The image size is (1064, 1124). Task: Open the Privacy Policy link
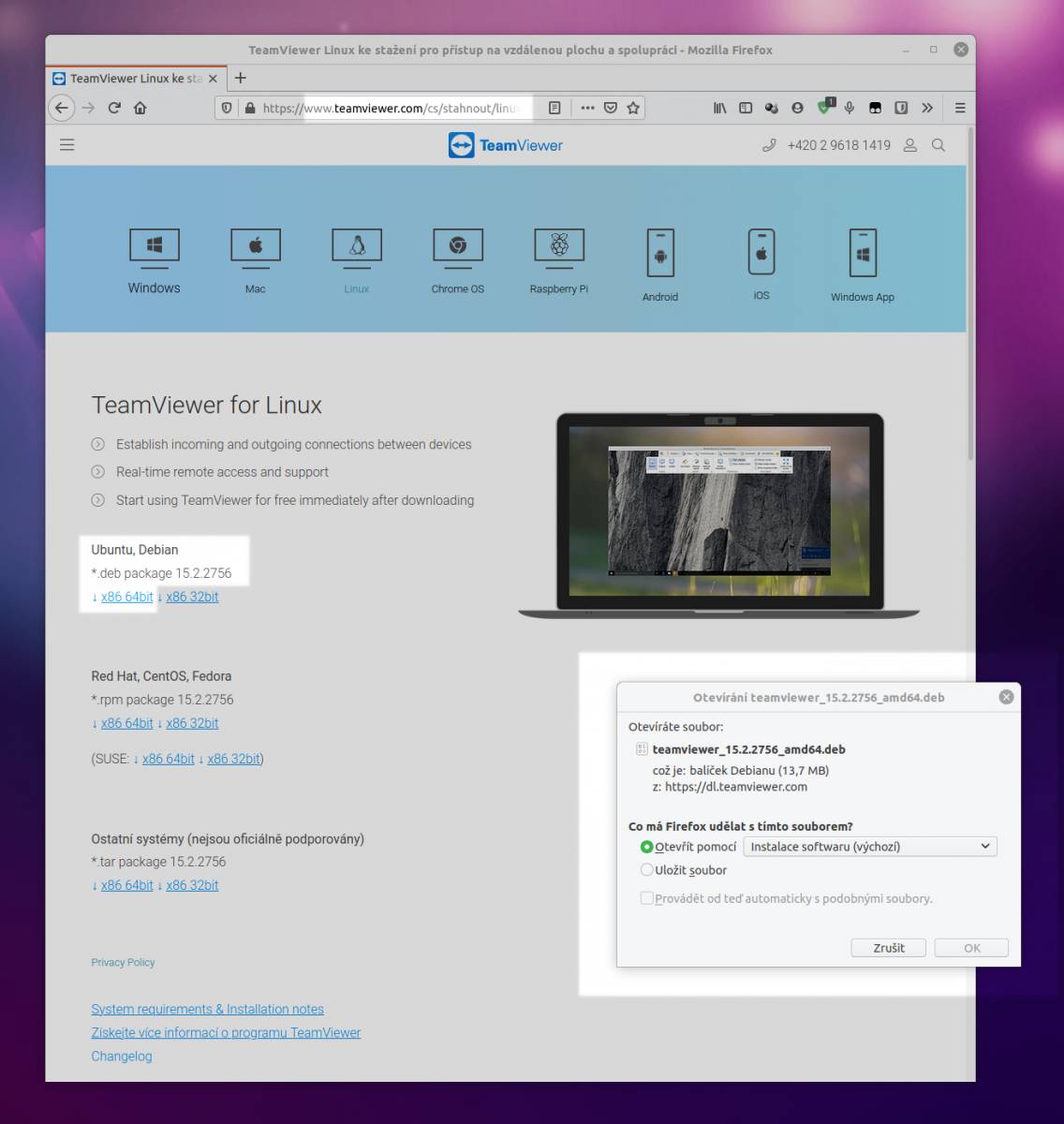pos(123,962)
